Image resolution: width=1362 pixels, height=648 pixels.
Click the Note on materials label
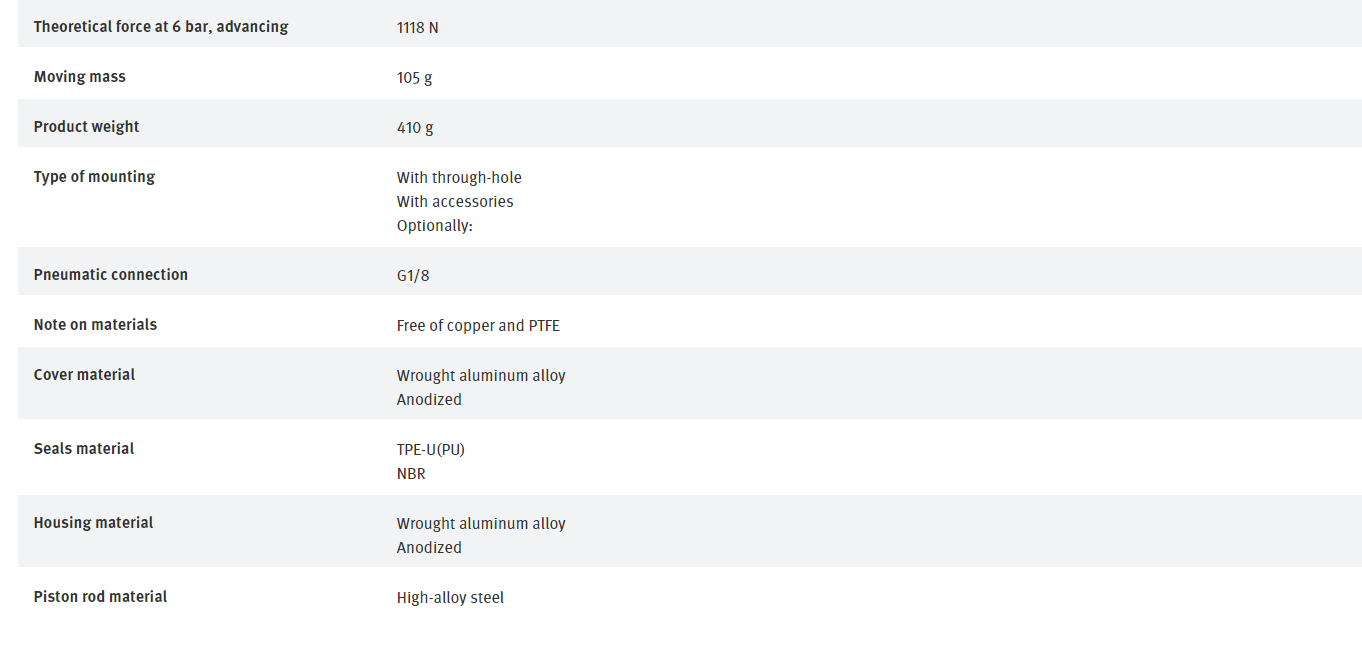click(95, 325)
